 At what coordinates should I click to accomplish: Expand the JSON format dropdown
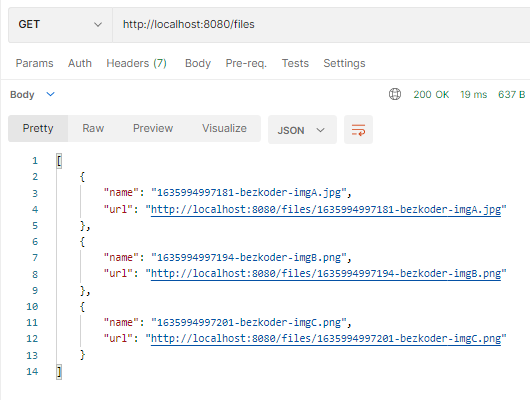(302, 130)
